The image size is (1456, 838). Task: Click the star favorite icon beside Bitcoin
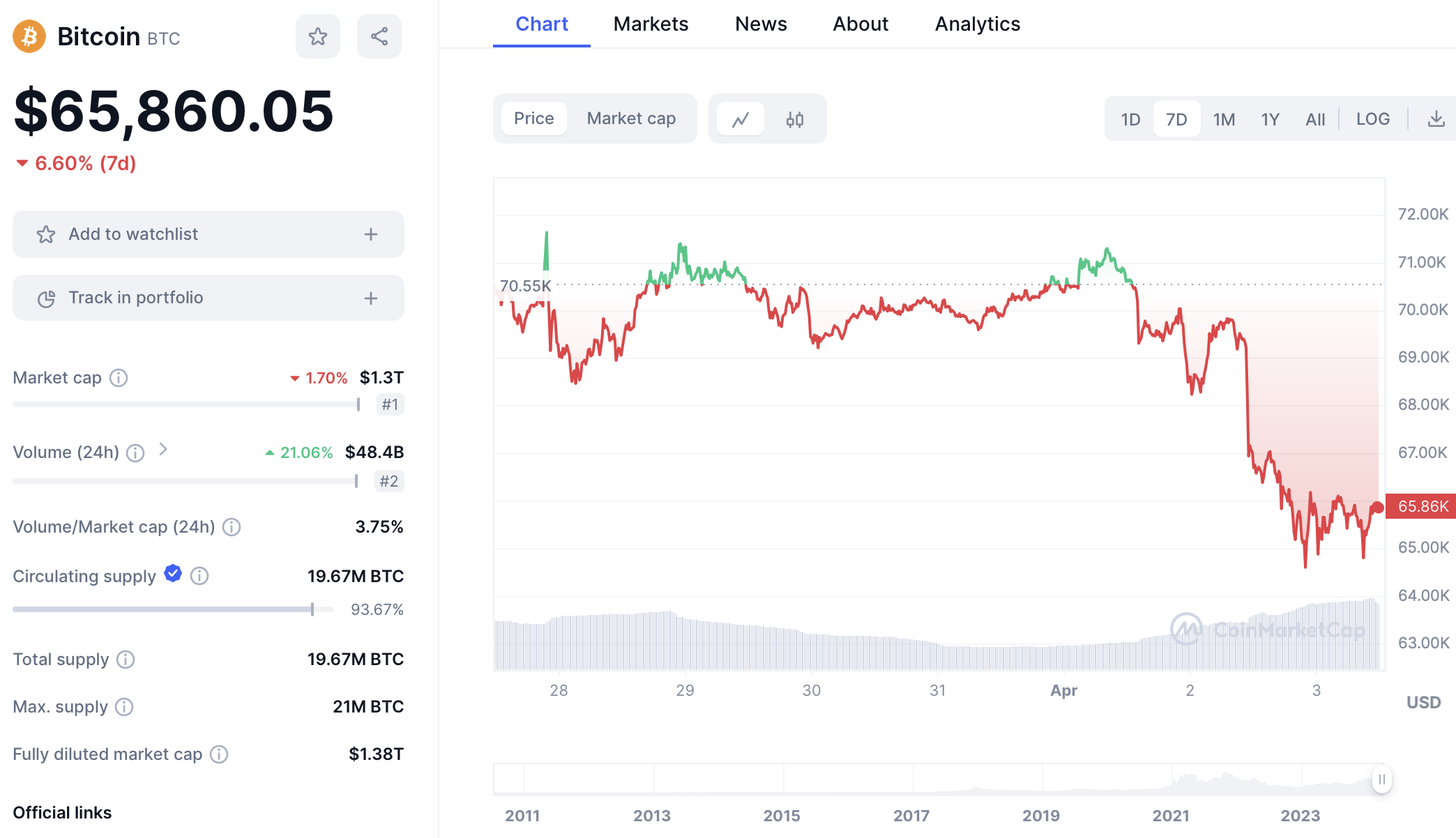(x=318, y=36)
